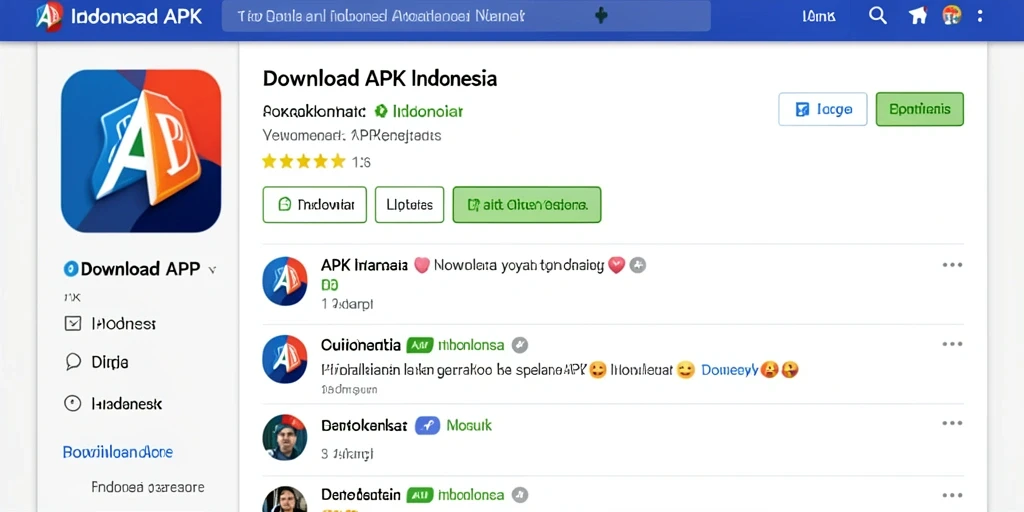This screenshot has height=512, width=1024.
Task: Click the Fndoviar outlined button
Action: (315, 205)
